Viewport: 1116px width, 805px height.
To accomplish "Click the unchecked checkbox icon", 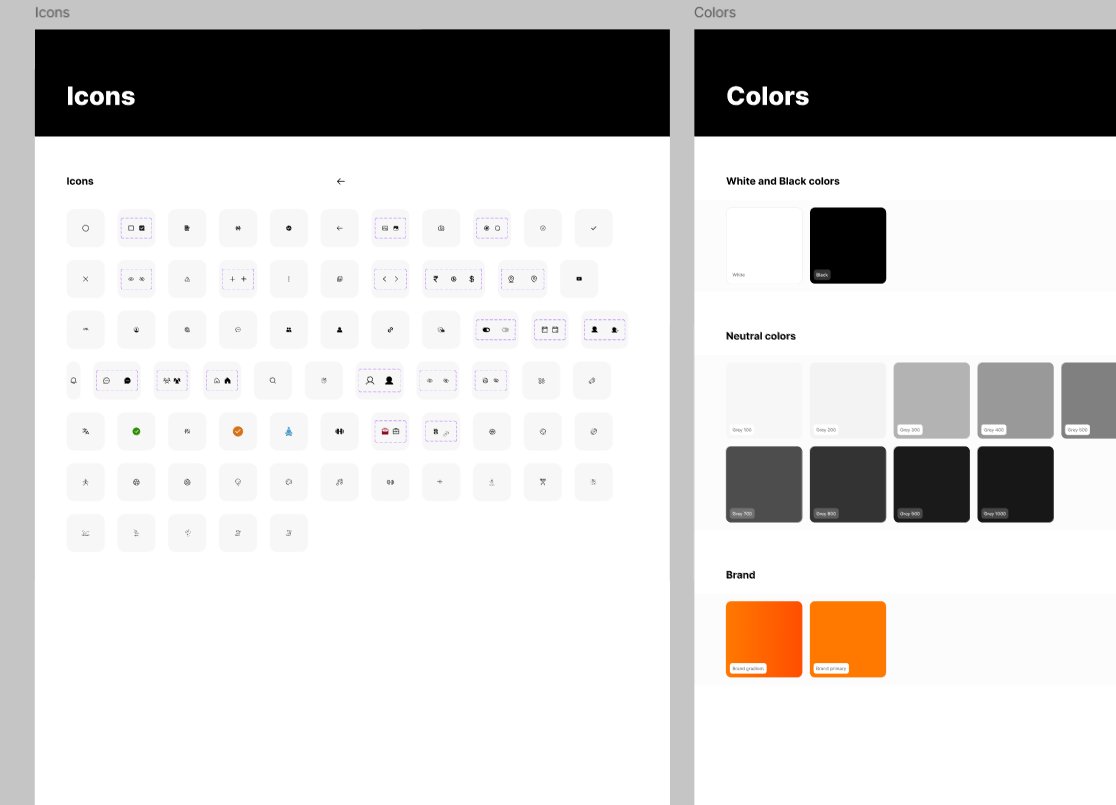I will click(x=131, y=228).
